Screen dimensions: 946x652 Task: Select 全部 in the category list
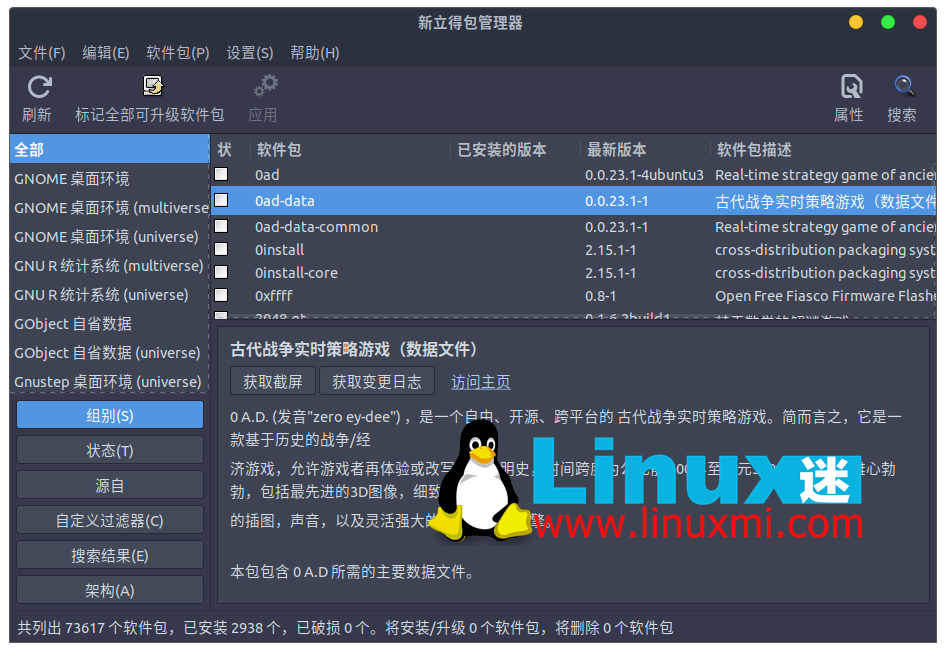(109, 149)
